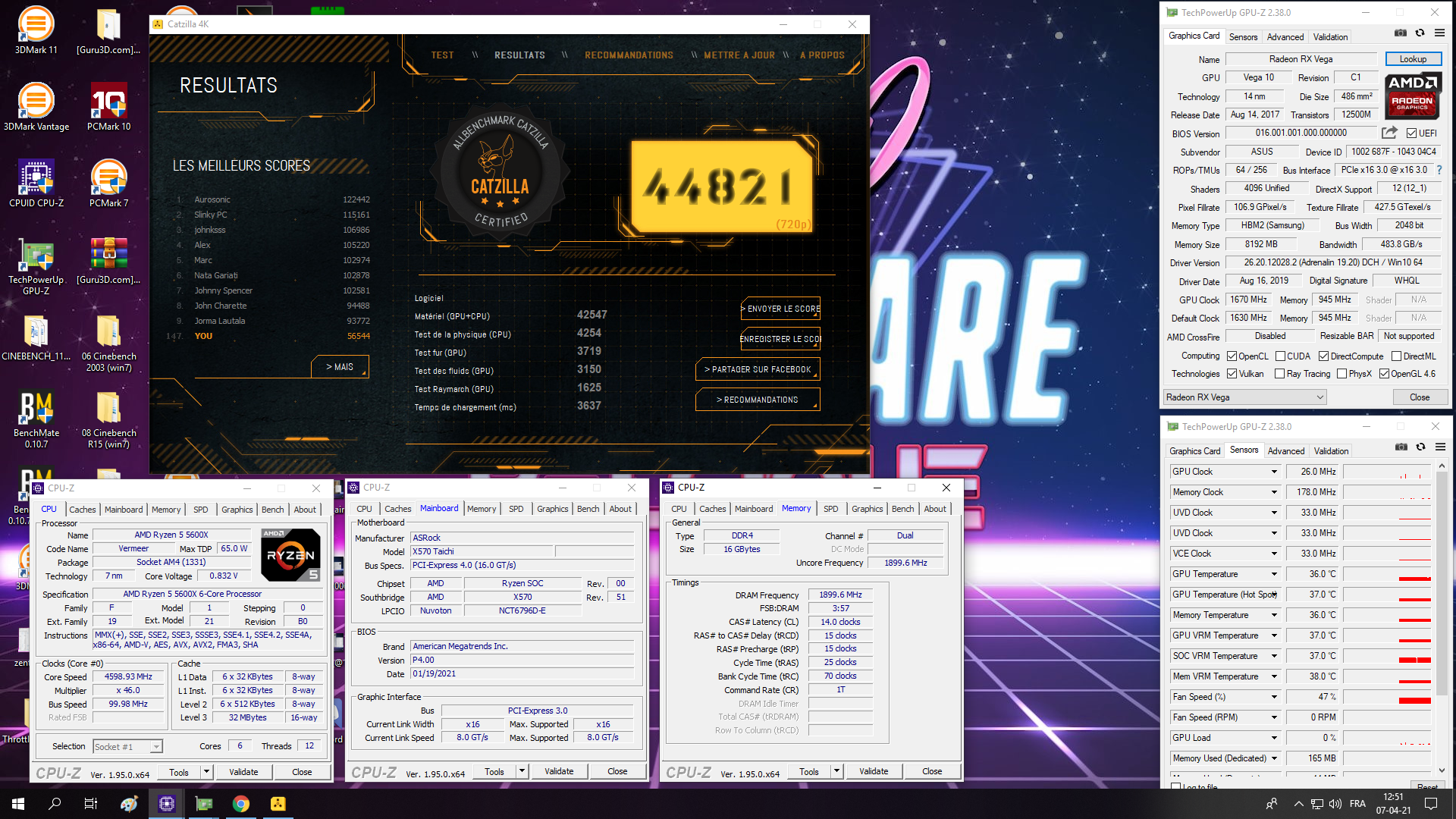The height and width of the screenshot is (819, 1456).
Task: Open the Fan Speed (%) sensor dropdown
Action: (x=1274, y=697)
